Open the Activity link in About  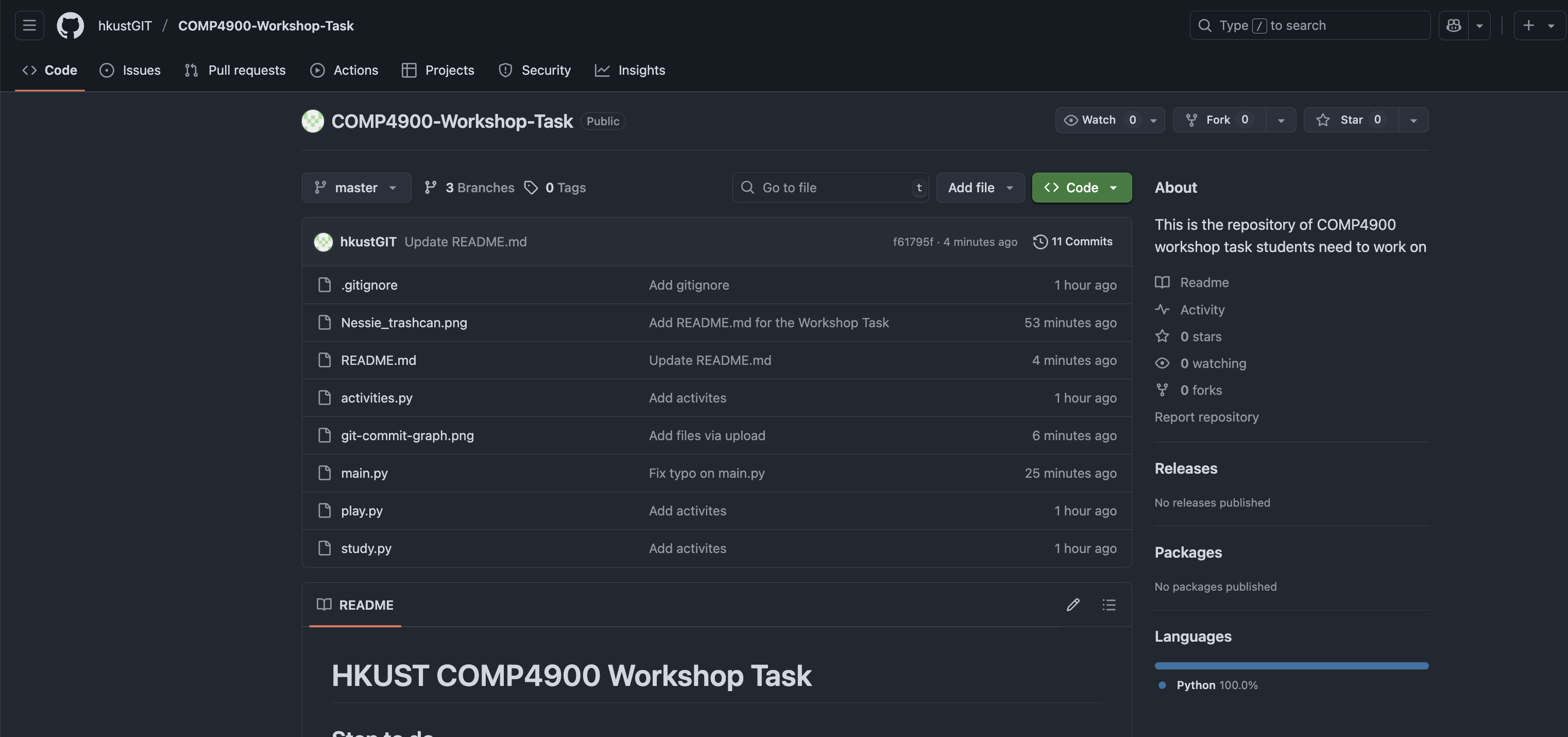[x=1190, y=309]
